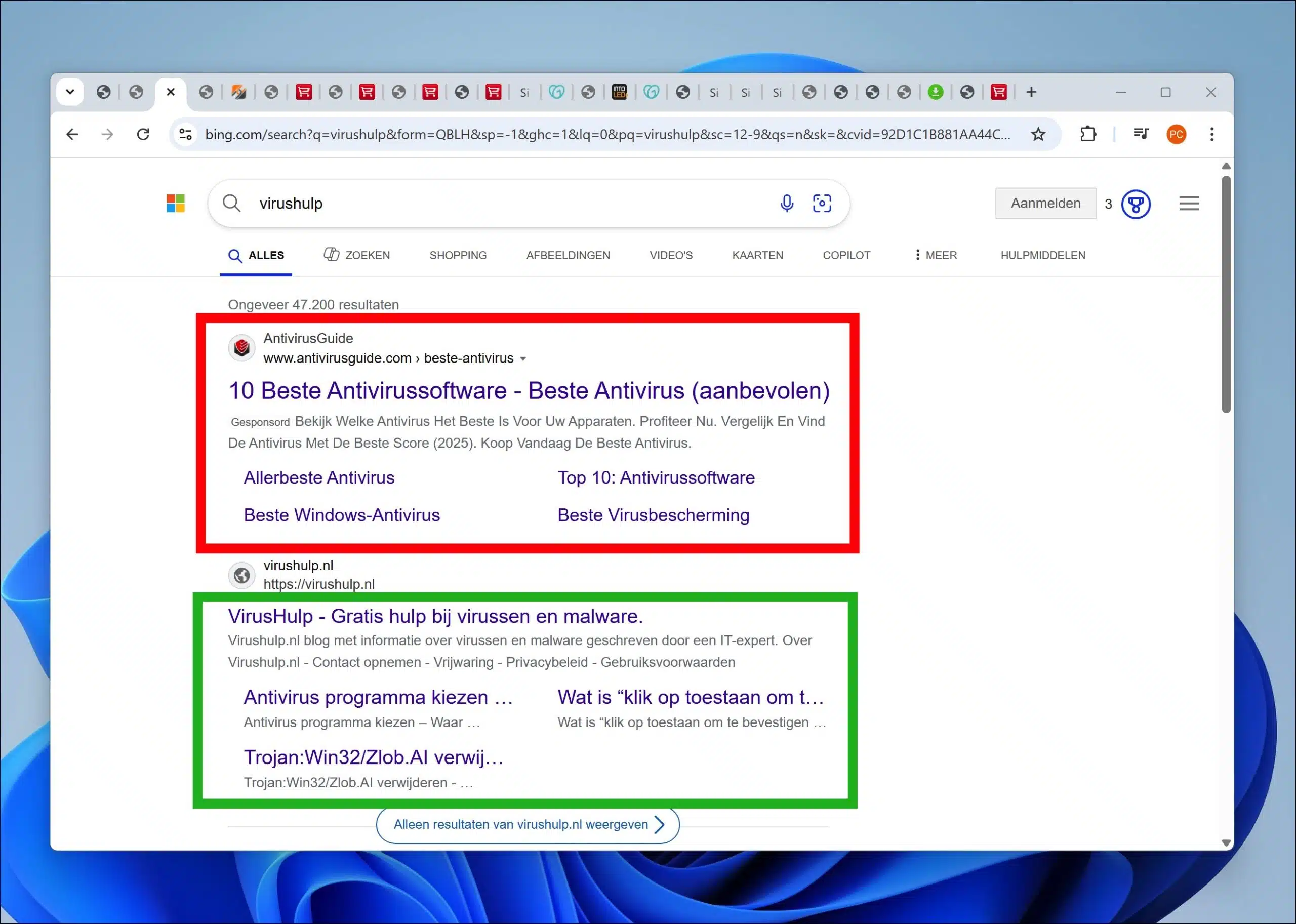The height and width of the screenshot is (924, 1296).
Task: Open the Extensions puzzle icon
Action: coord(1088,134)
